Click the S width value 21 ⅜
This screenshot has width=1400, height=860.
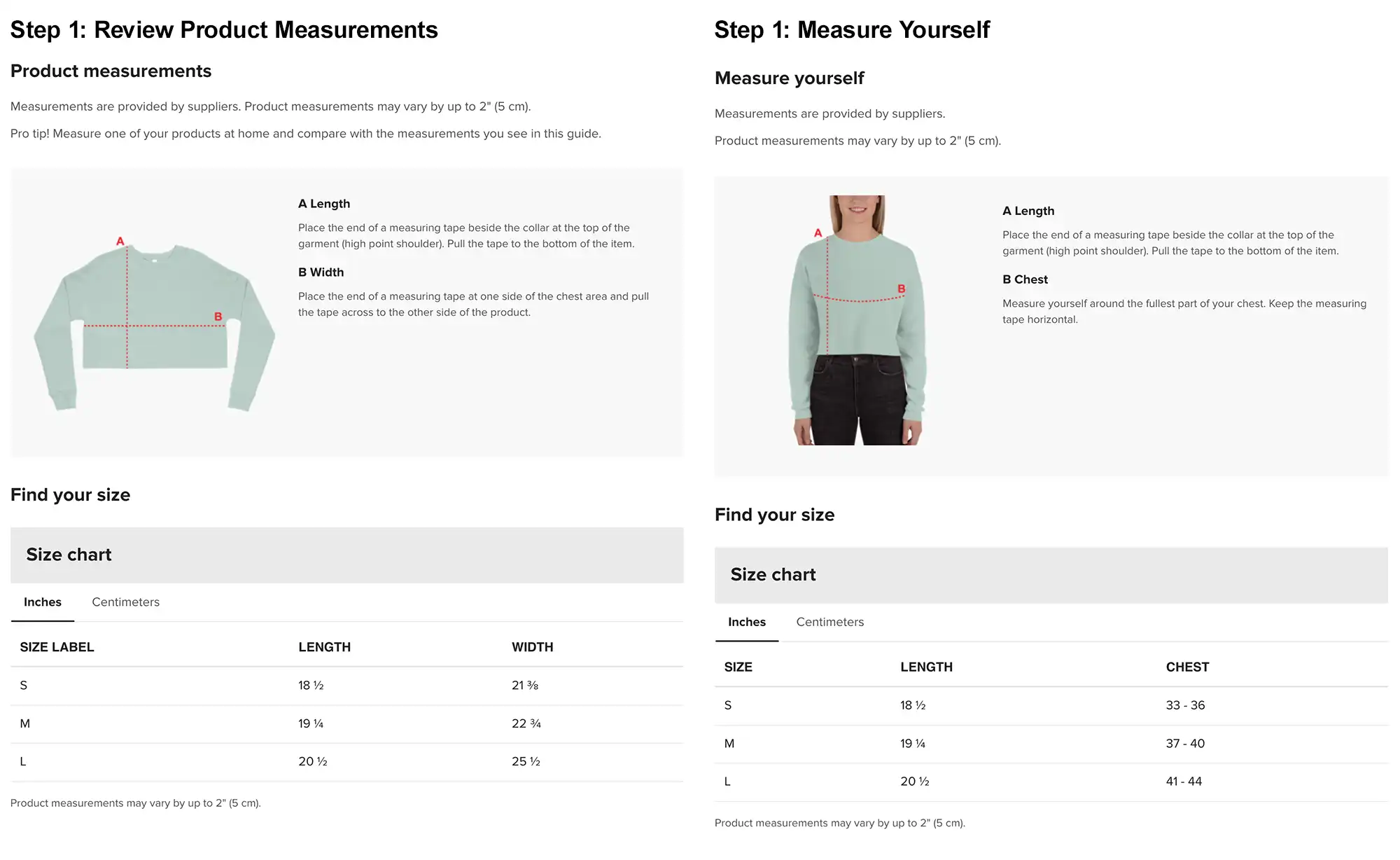525,686
